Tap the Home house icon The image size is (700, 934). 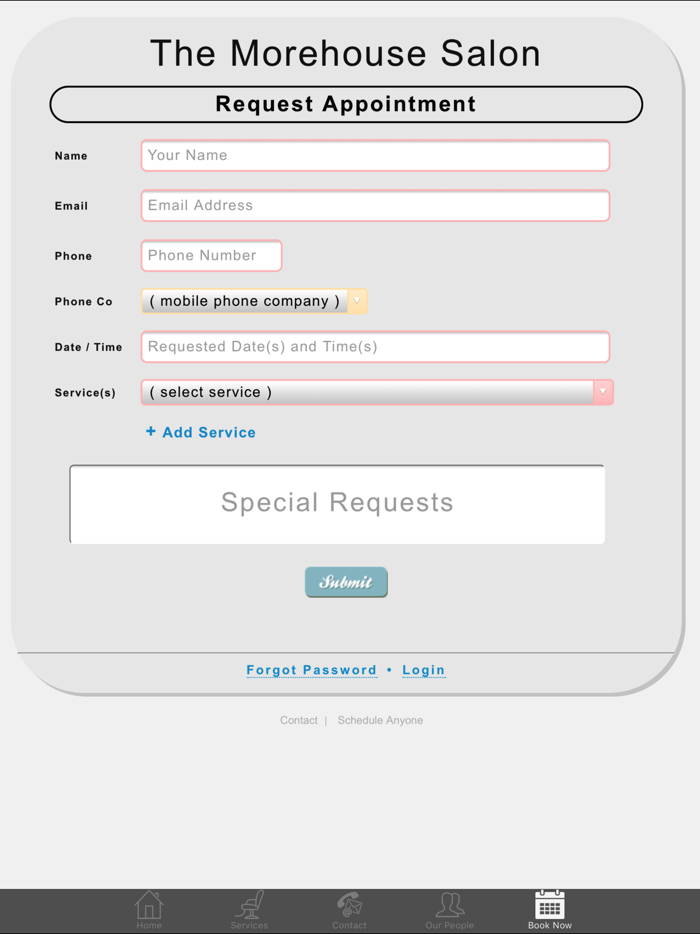click(149, 905)
